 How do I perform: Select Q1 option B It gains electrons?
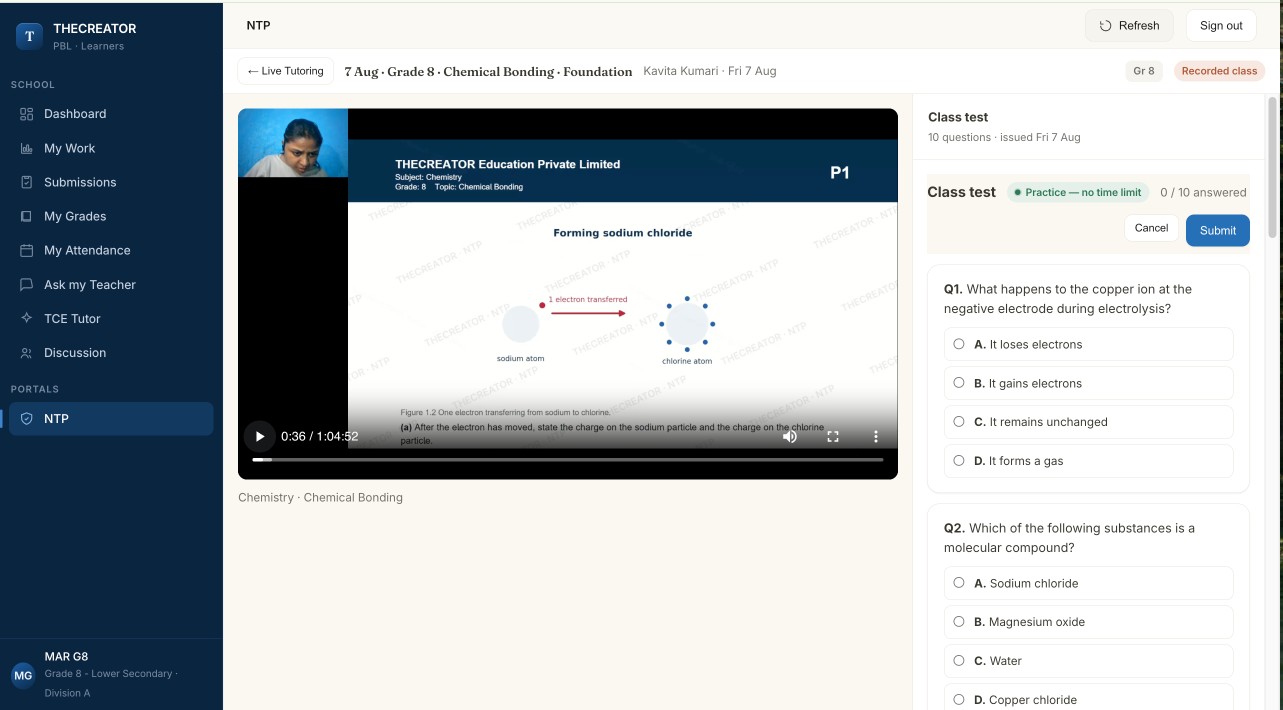tap(1088, 383)
